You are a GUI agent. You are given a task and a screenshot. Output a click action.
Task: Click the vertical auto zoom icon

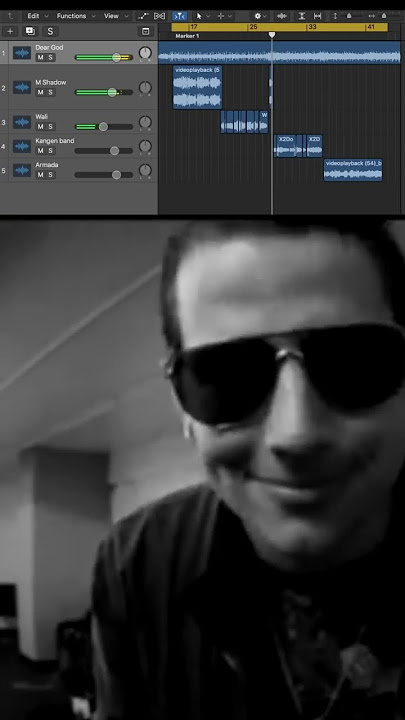pos(302,16)
